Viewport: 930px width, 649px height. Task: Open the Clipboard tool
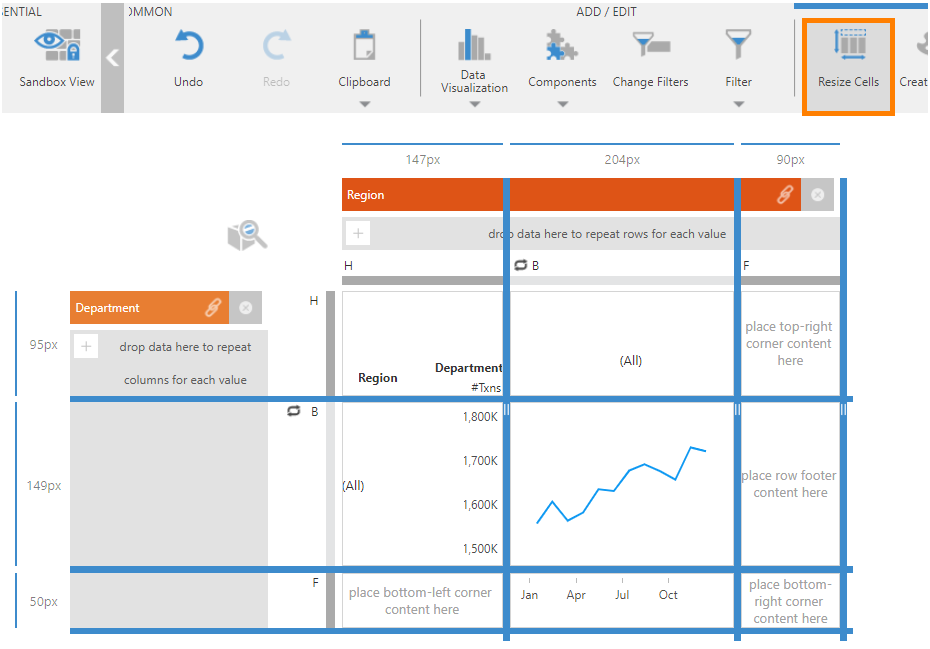[x=363, y=45]
